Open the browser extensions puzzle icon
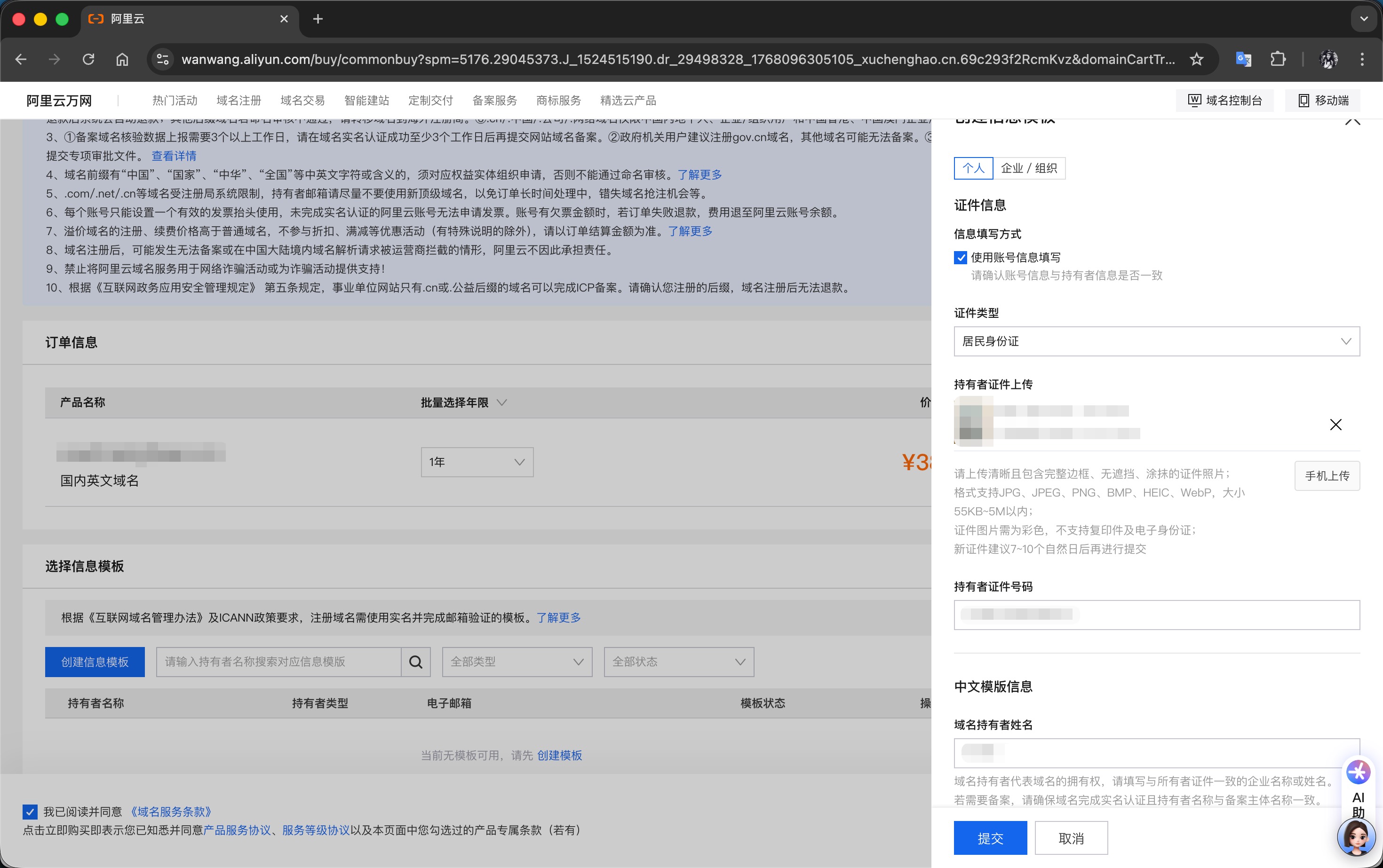The width and height of the screenshot is (1383, 868). coord(1278,59)
